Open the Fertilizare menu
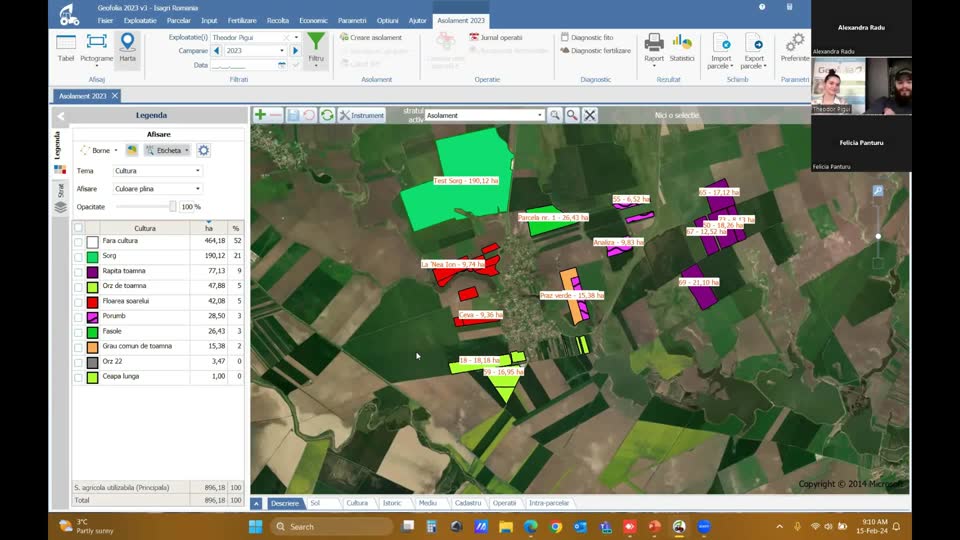Image resolution: width=960 pixels, height=540 pixels. click(x=242, y=20)
